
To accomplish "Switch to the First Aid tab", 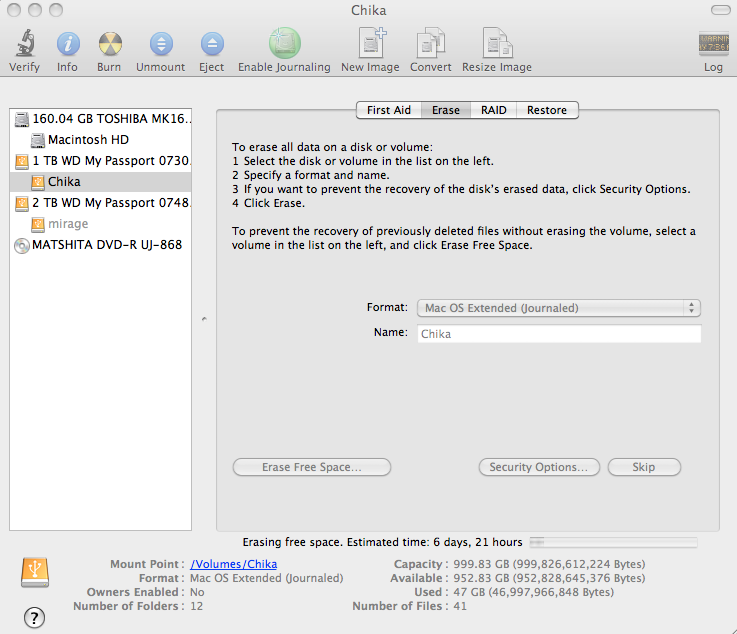I will (389, 110).
